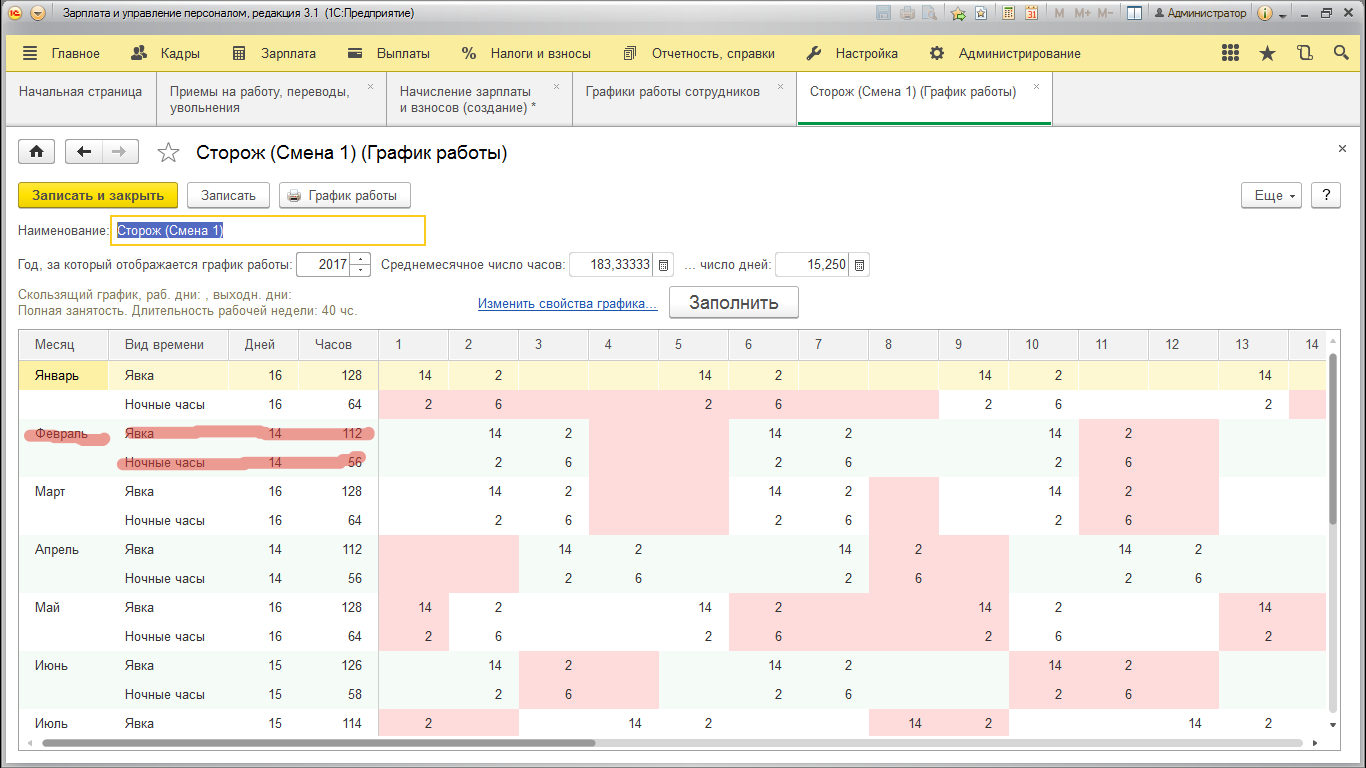The image size is (1366, 768).
Task: Increase the schedule year with up arrow
Action: (x=360, y=260)
